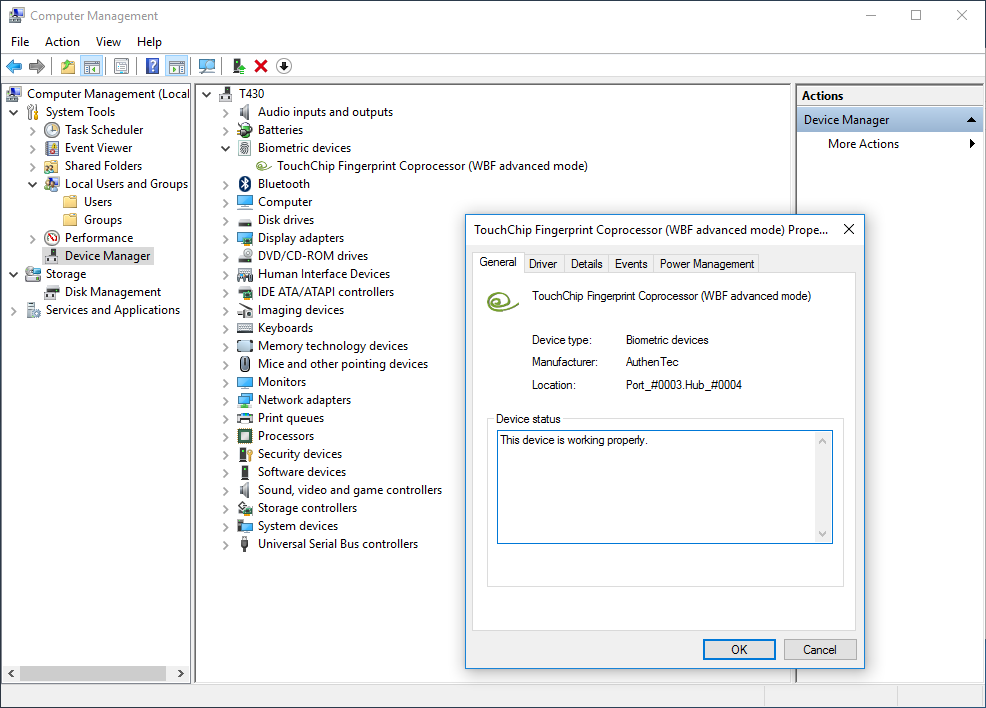The image size is (986, 708).
Task: Click the Disk Management drive icon
Action: click(52, 292)
